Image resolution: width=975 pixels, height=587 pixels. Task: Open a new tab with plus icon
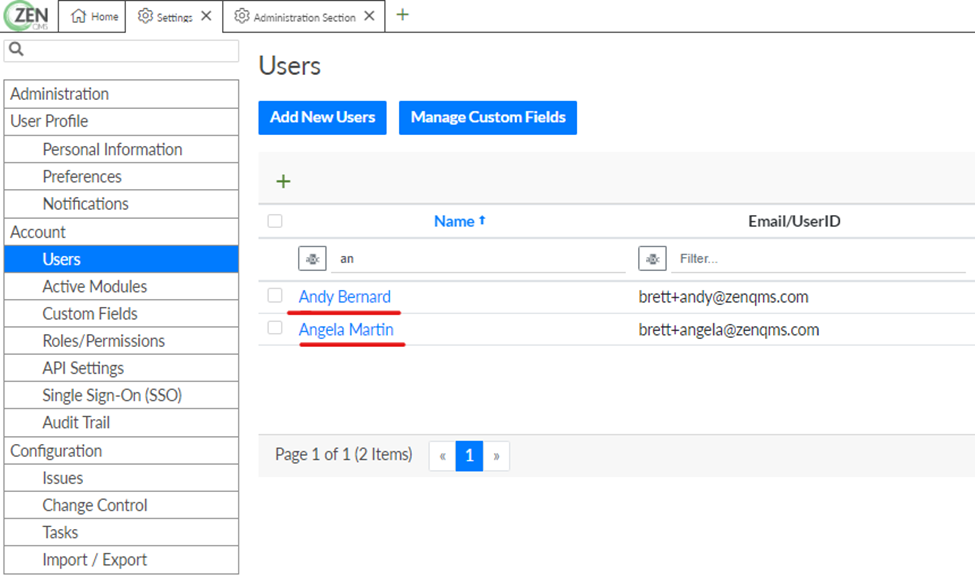[402, 14]
